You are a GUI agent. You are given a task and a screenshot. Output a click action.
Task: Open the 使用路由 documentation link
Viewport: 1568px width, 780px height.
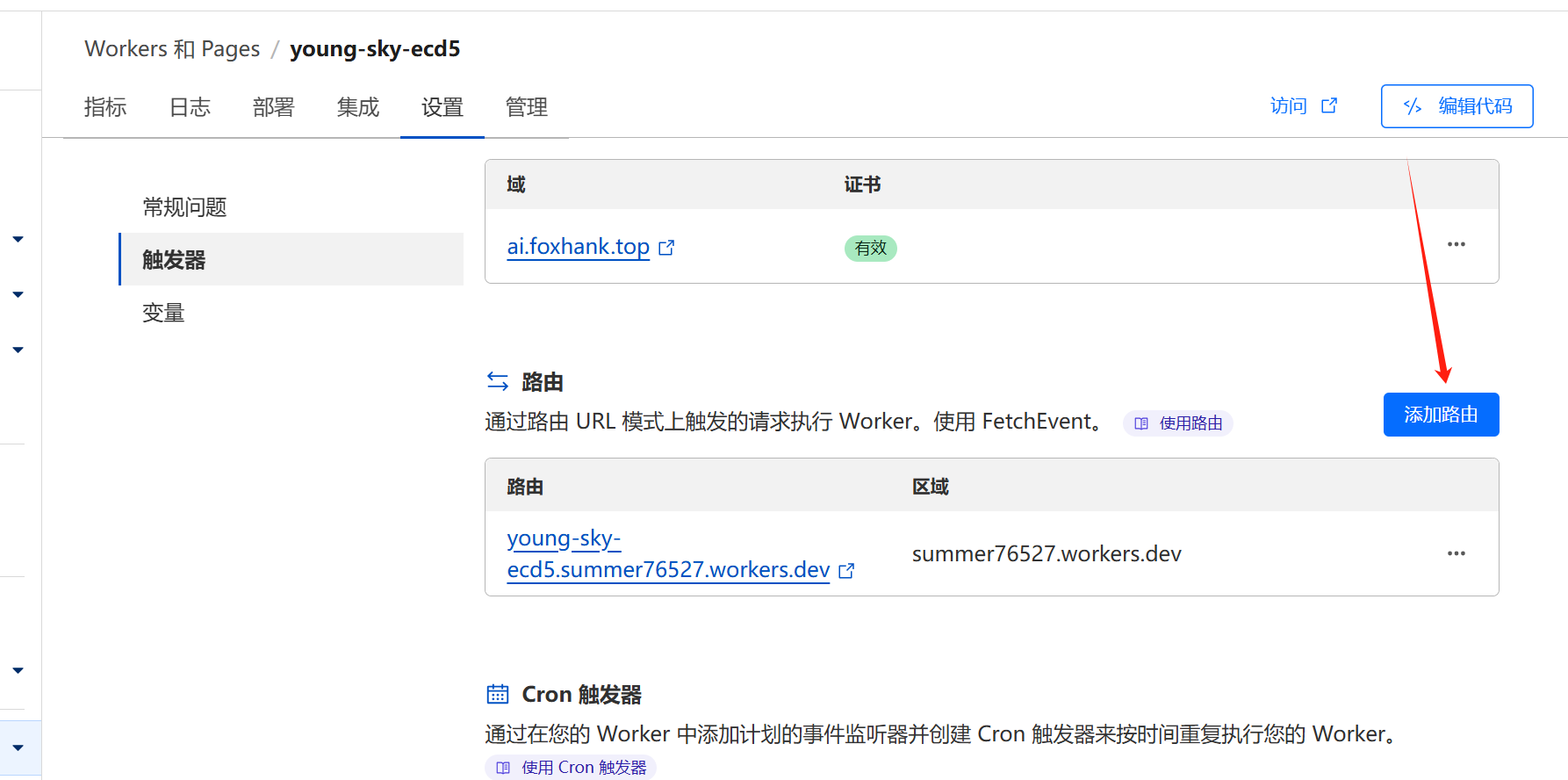[x=1178, y=423]
